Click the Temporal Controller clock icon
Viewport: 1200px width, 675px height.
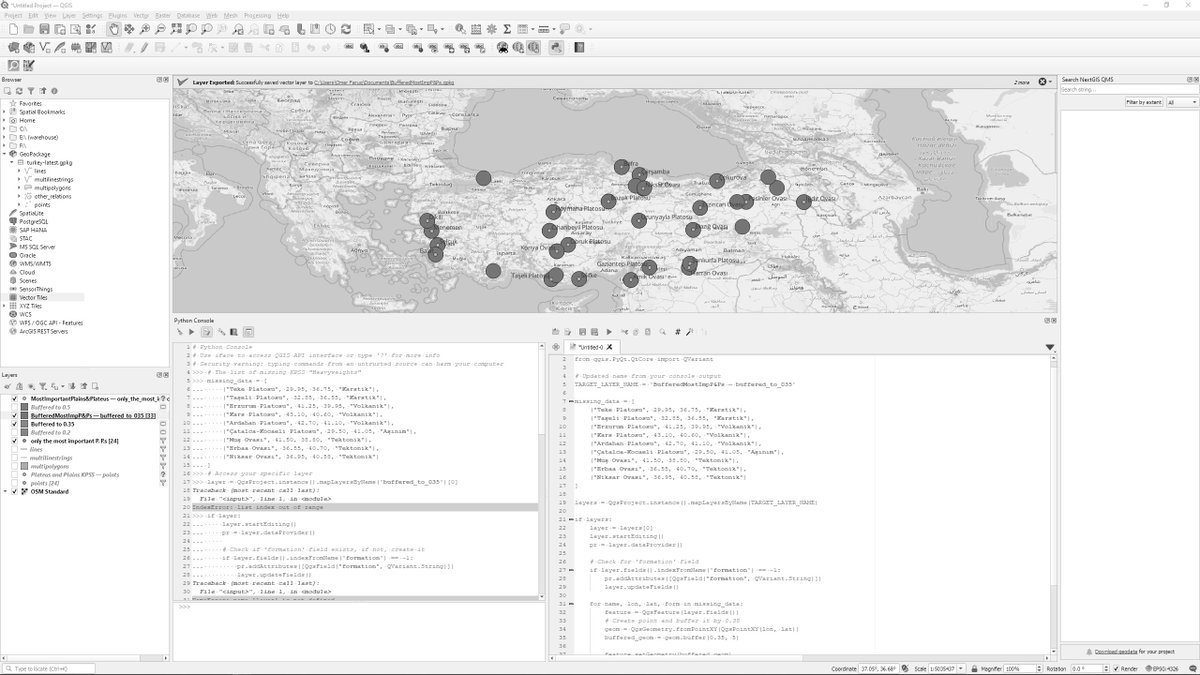click(330, 29)
